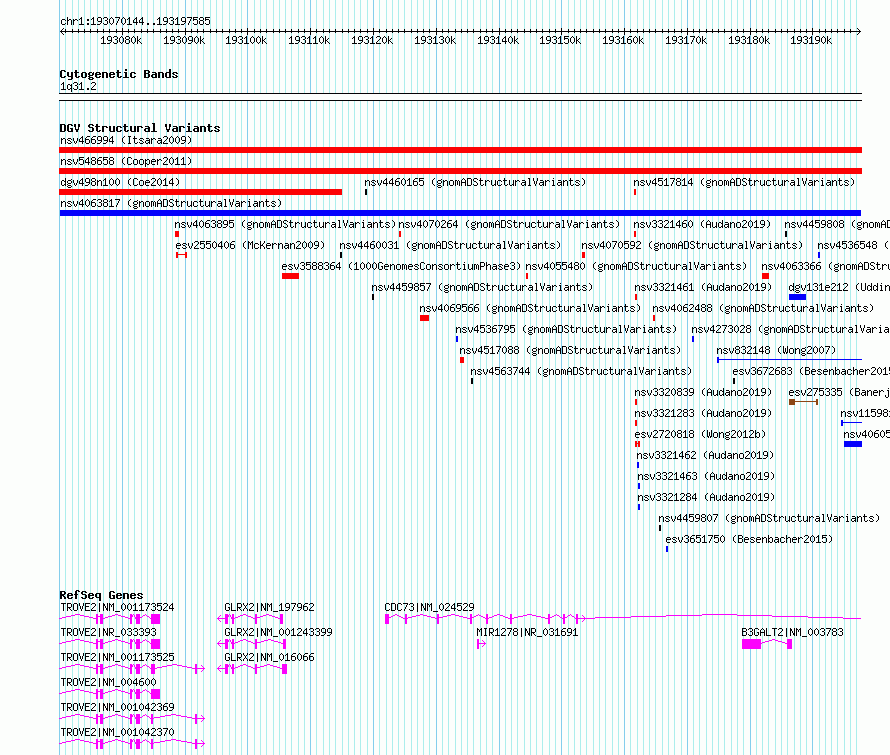Click the nsv548658 (Cooper2011) variant label
This screenshot has width=890, height=755.
click(126, 161)
